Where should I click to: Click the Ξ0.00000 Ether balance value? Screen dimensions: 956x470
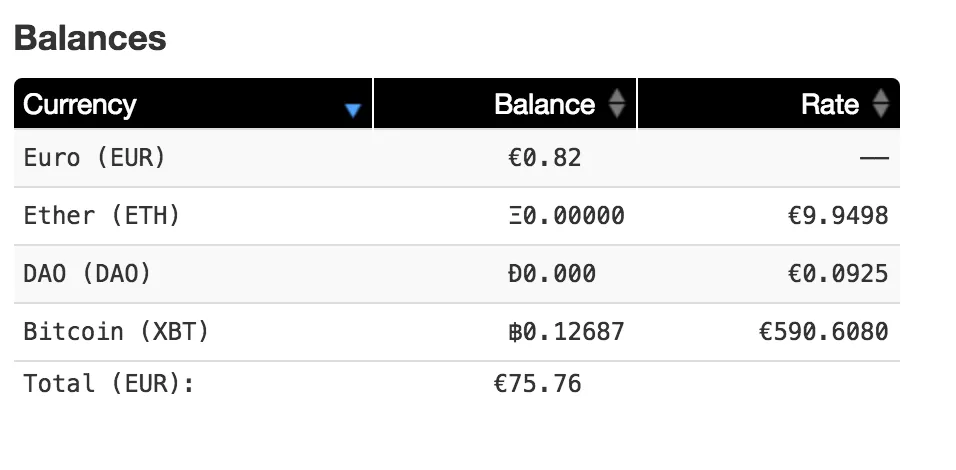point(566,216)
